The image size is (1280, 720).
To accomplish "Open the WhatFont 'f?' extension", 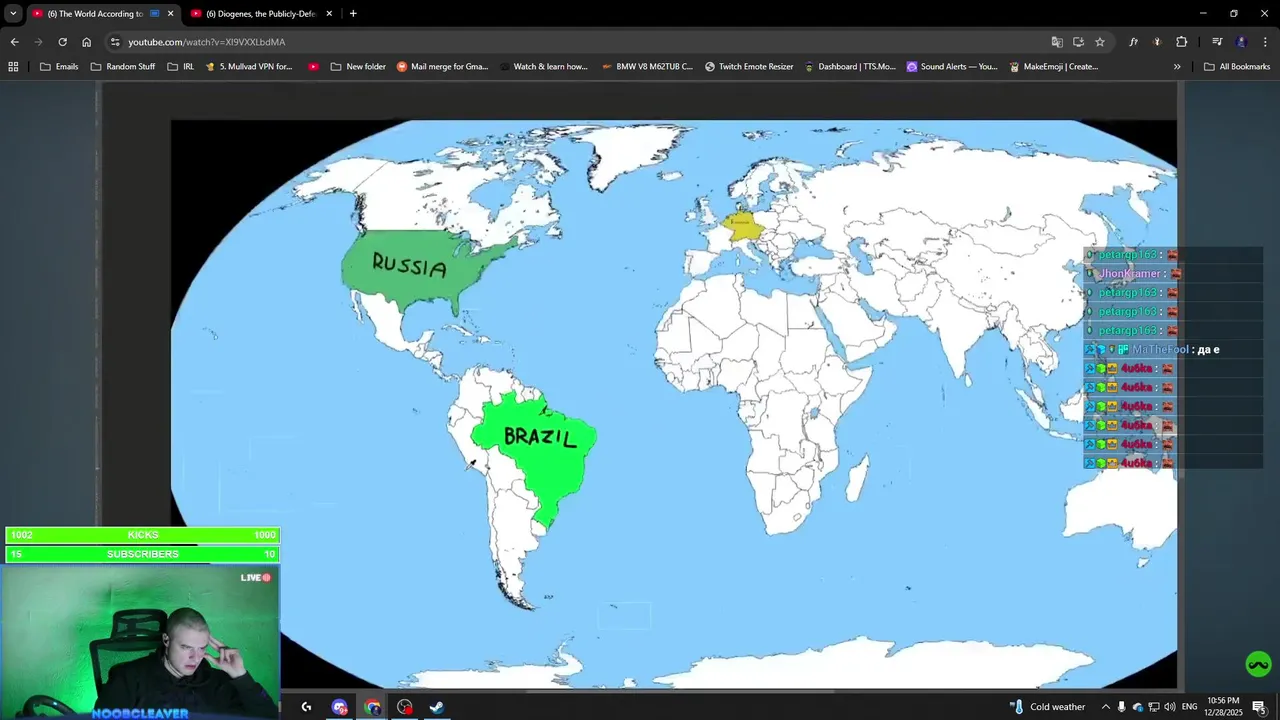I will coord(1133,42).
